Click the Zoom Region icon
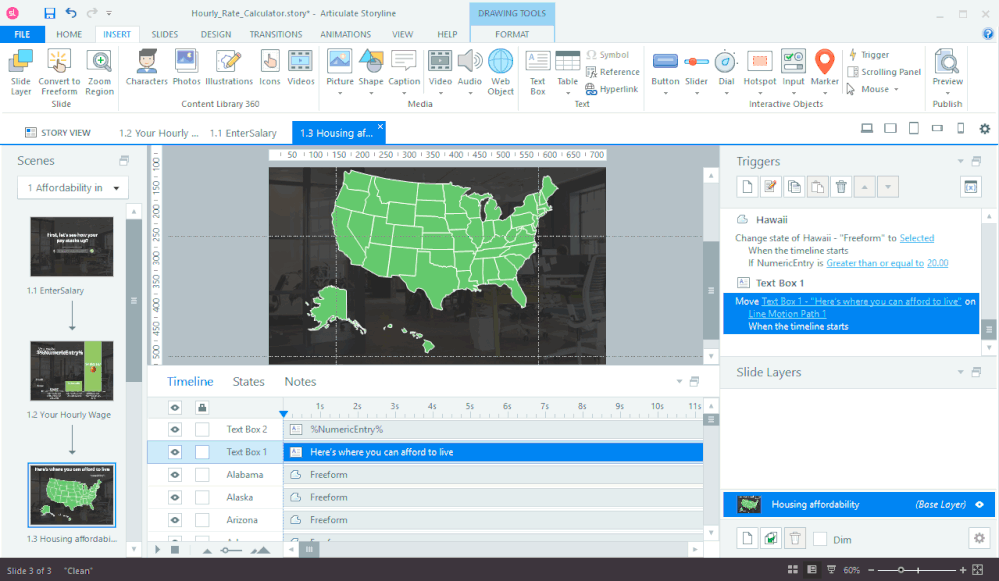 (99, 67)
